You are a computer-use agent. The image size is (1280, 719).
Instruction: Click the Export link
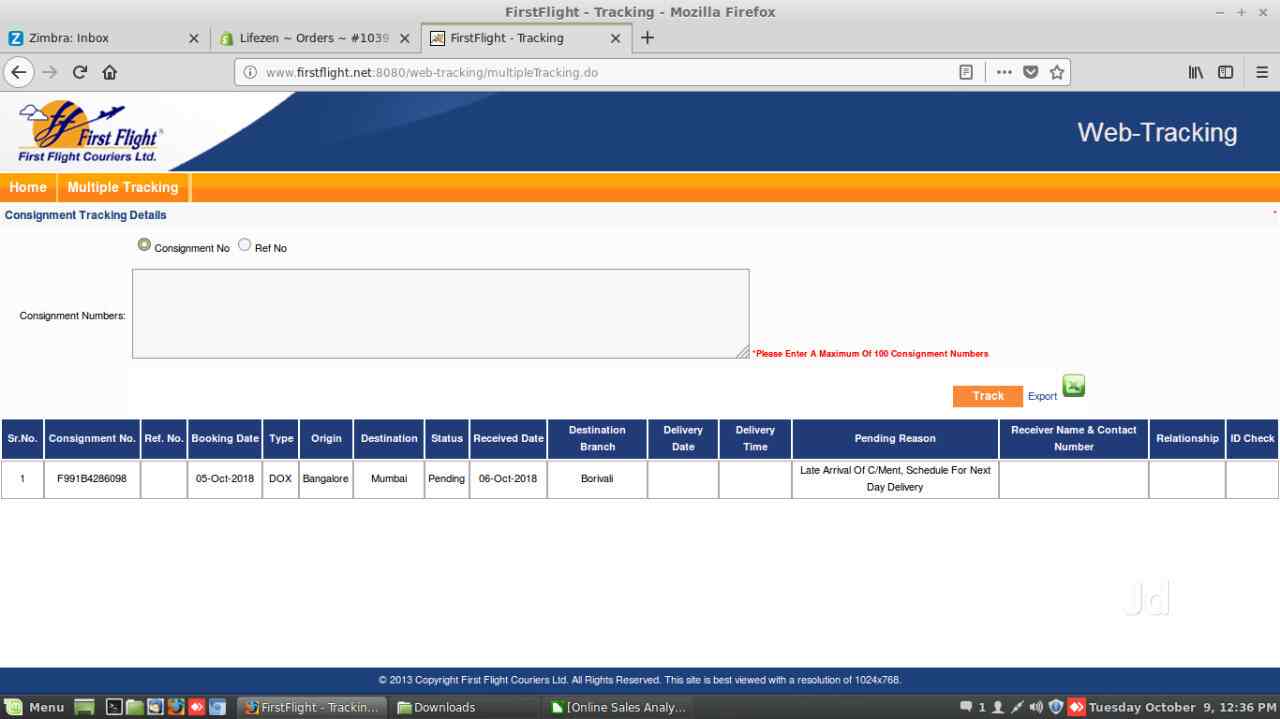pos(1042,396)
